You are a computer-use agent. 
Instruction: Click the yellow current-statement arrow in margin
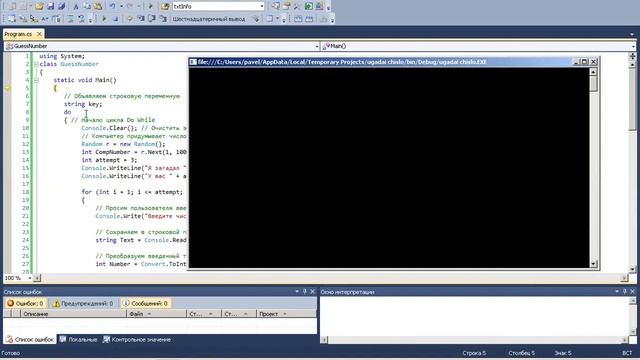[x=7, y=88]
